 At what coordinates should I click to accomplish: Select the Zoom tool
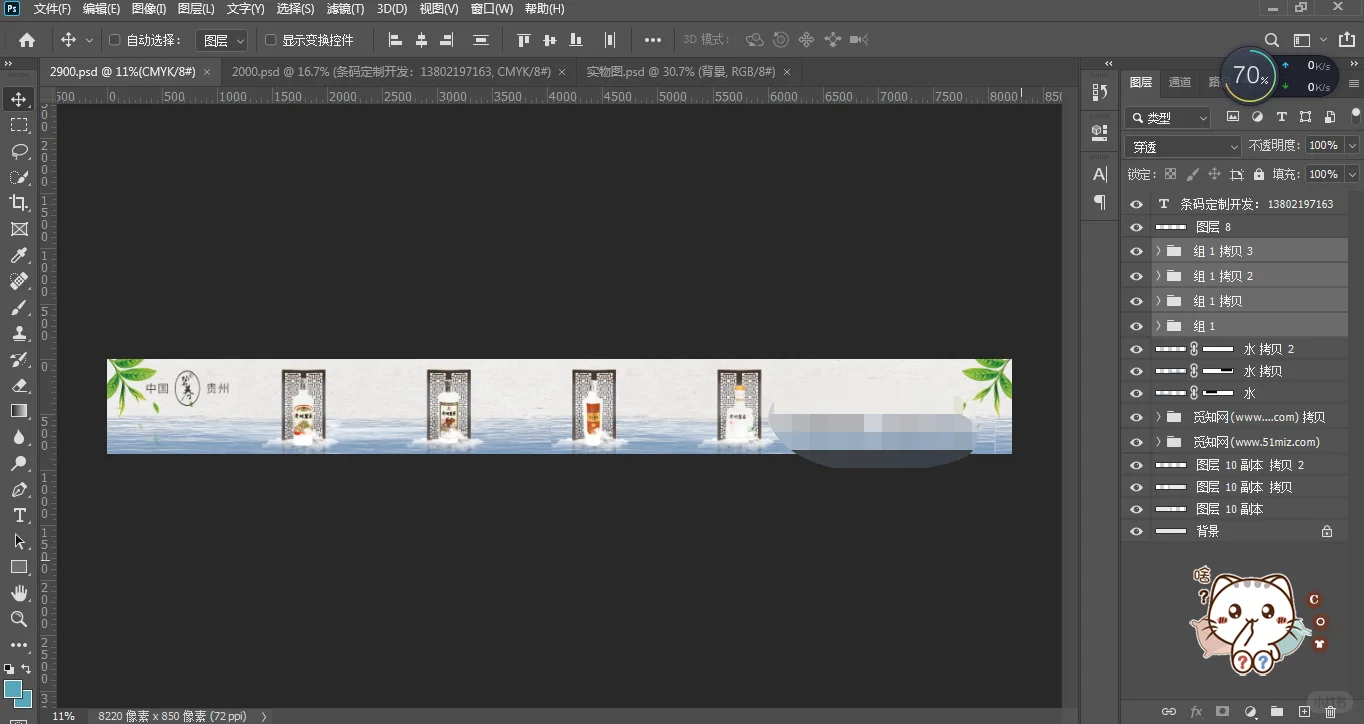tap(19, 620)
